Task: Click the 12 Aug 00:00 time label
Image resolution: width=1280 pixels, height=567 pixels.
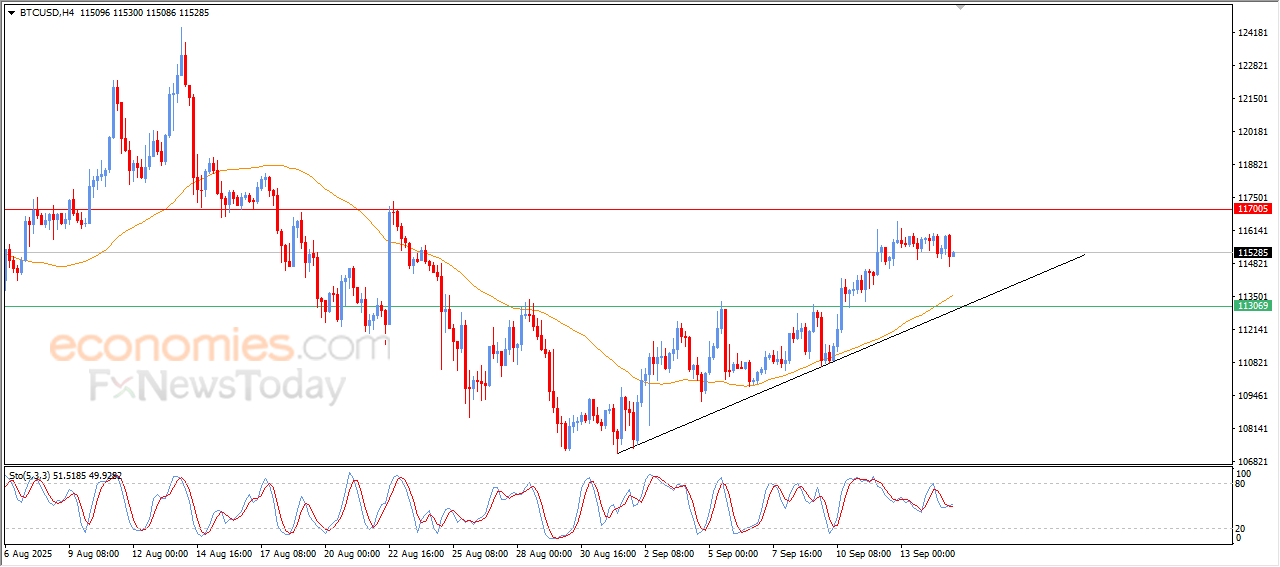Action: tap(158, 552)
